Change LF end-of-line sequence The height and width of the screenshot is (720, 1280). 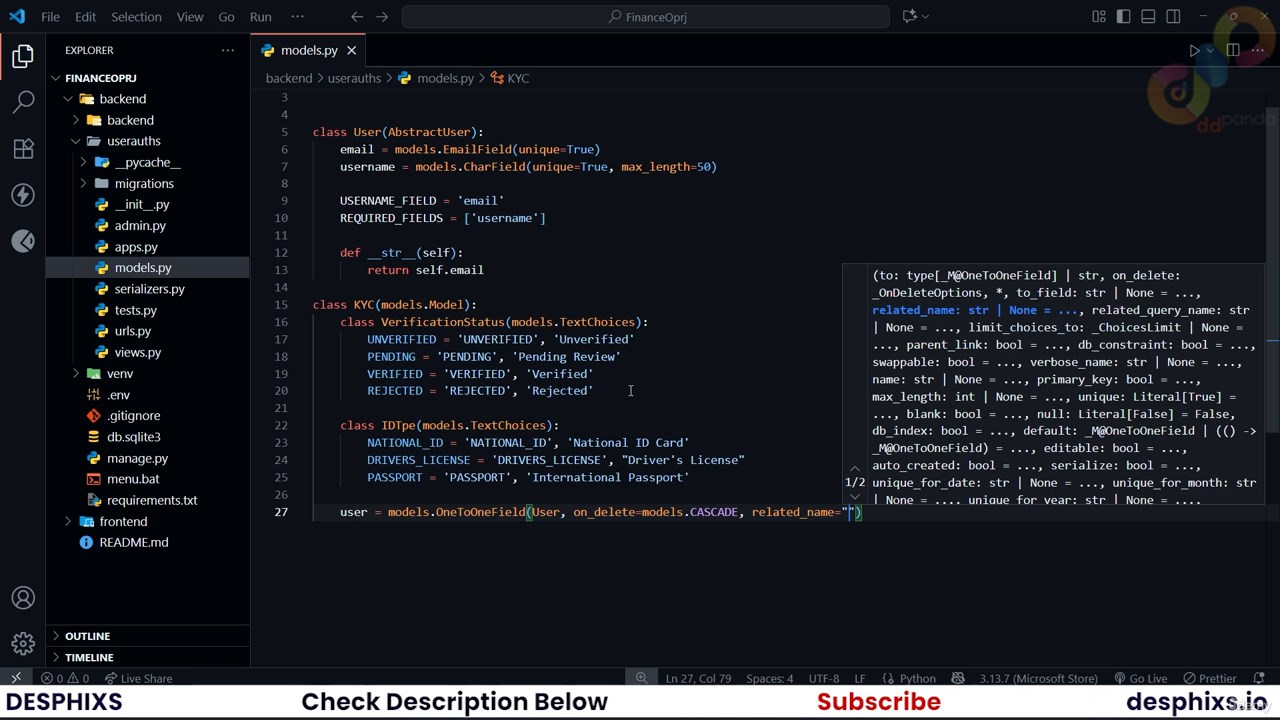(859, 678)
